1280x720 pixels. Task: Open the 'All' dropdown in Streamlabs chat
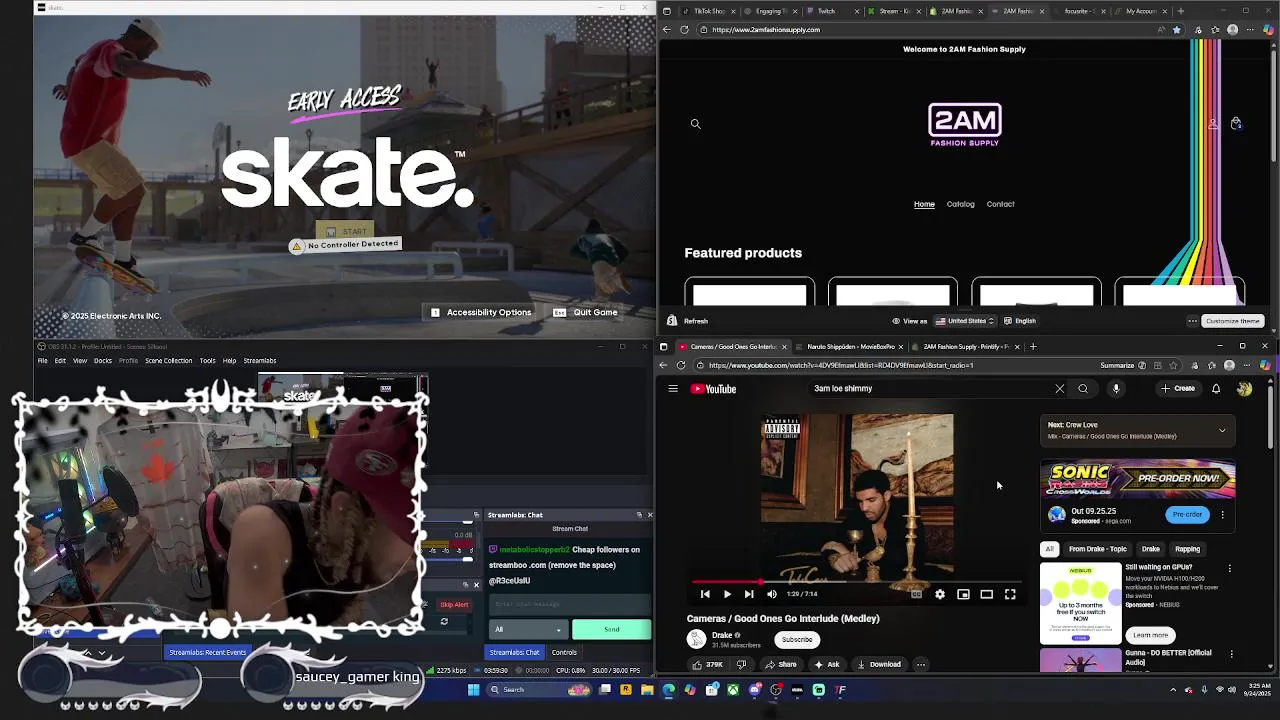click(x=528, y=629)
